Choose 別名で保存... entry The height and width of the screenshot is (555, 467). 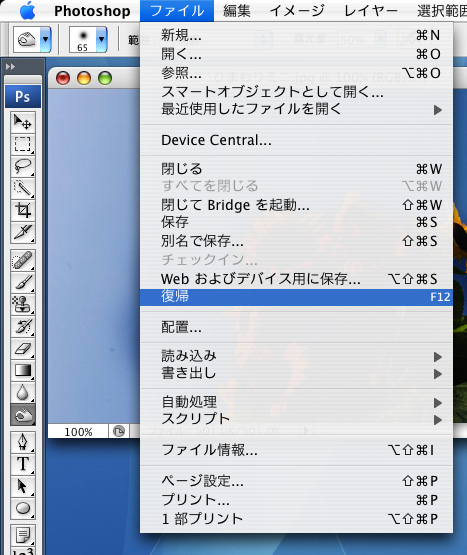(x=296, y=241)
